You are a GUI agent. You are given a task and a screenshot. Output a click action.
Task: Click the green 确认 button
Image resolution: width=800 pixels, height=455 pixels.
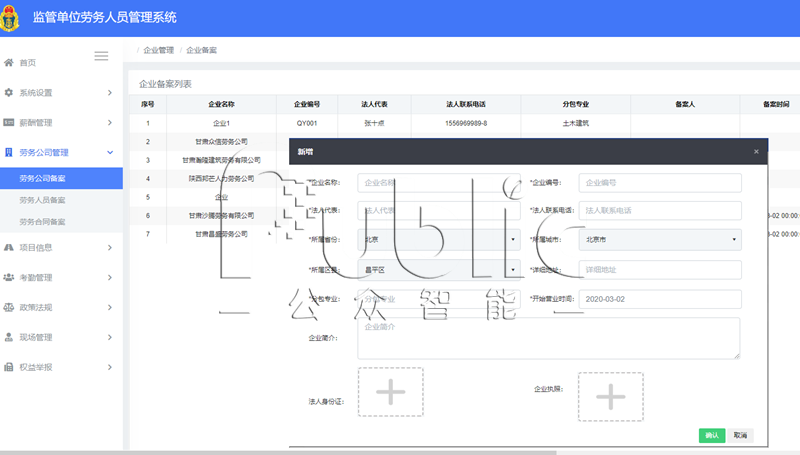click(x=712, y=435)
